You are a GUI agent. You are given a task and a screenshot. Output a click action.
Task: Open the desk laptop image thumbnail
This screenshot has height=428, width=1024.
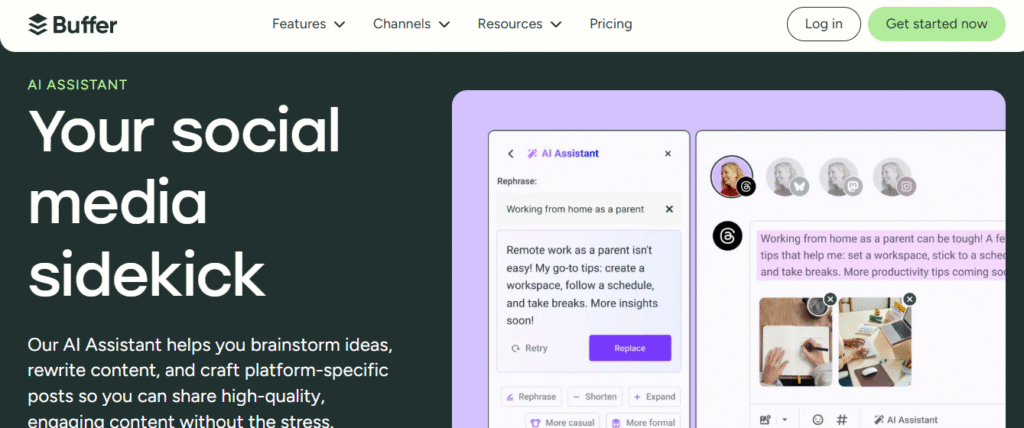pyautogui.click(x=875, y=342)
